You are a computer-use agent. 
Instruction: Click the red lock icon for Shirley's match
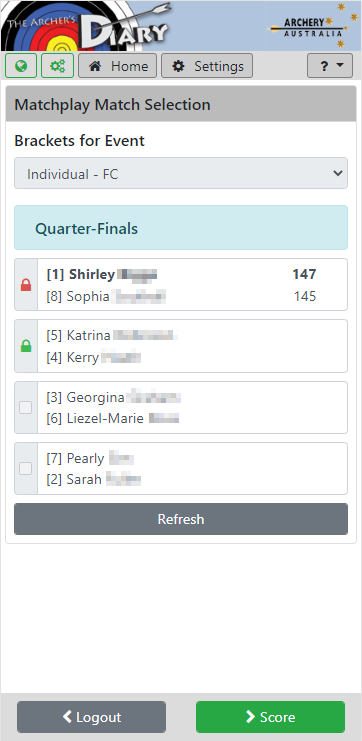26,285
